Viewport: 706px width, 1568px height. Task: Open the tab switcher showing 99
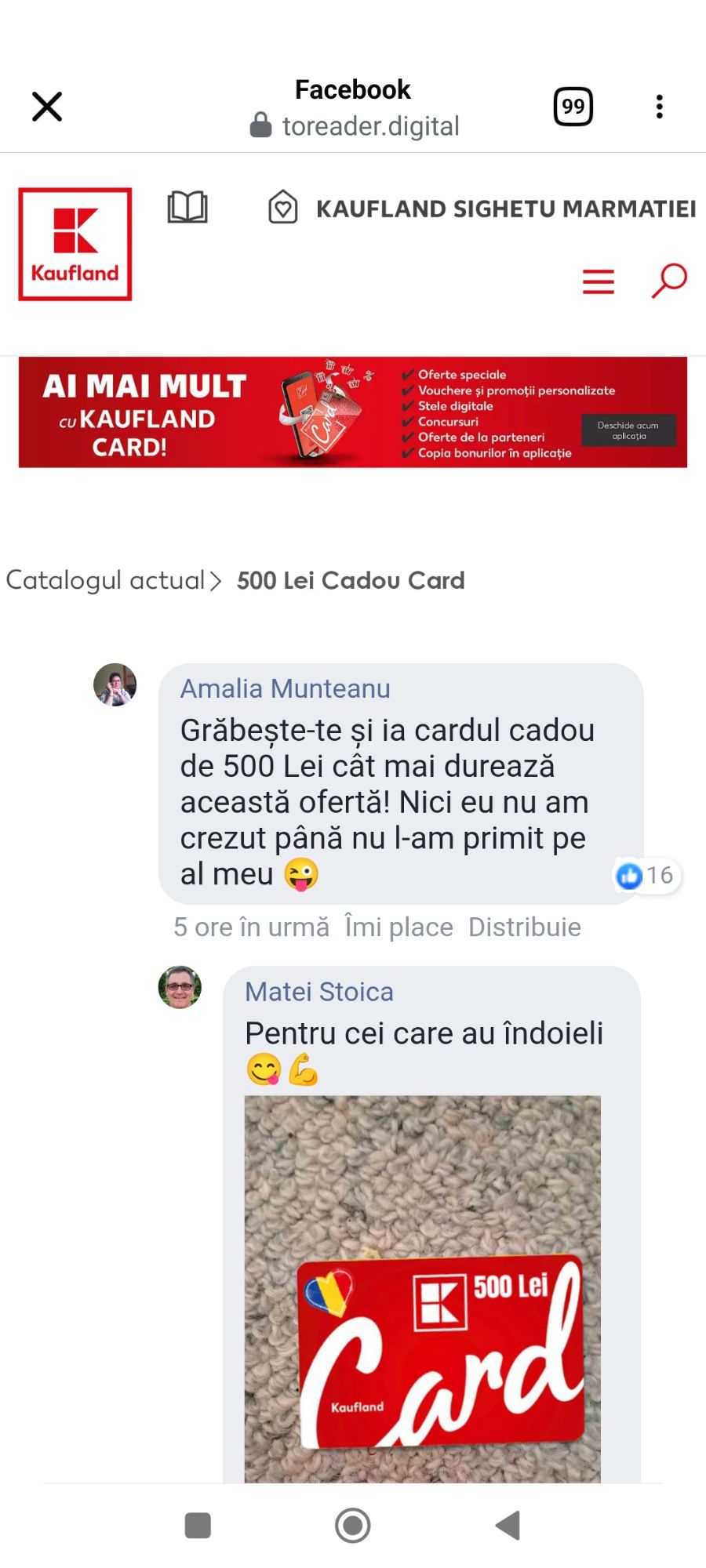point(573,107)
